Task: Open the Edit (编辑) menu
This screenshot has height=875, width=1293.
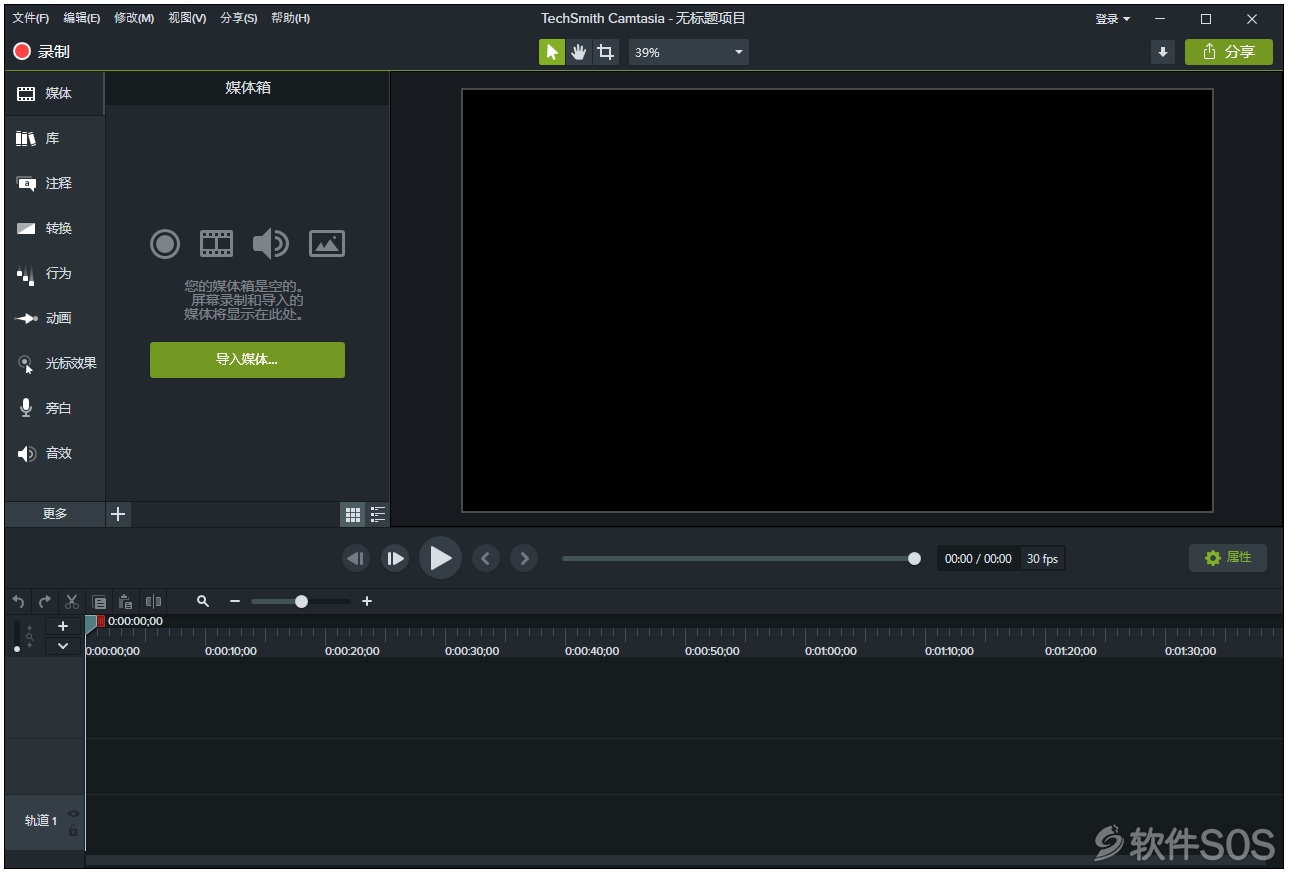Action: coord(82,18)
